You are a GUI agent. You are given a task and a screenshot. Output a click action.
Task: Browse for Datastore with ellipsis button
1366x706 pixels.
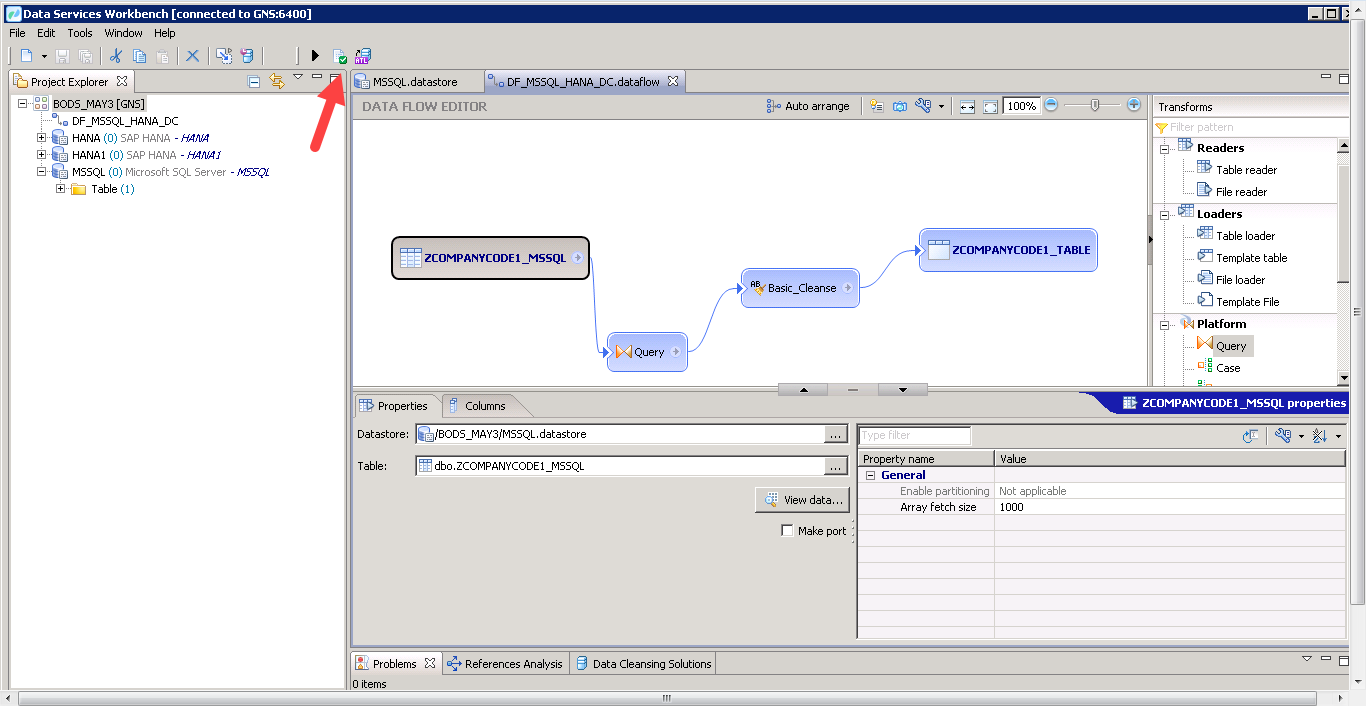[836, 435]
